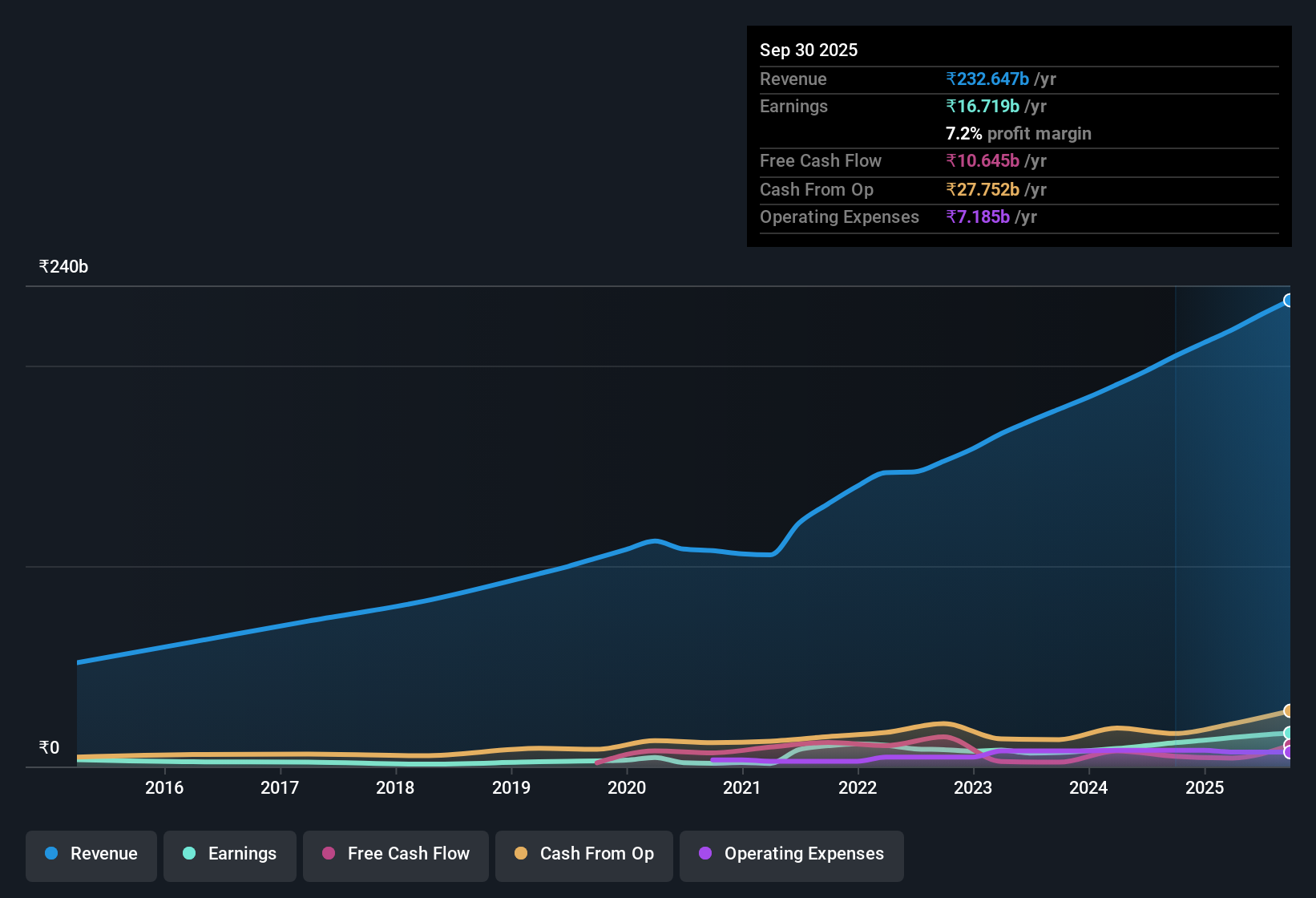The width and height of the screenshot is (1316, 898).
Task: Click the ₹240b axis label
Action: [x=63, y=266]
